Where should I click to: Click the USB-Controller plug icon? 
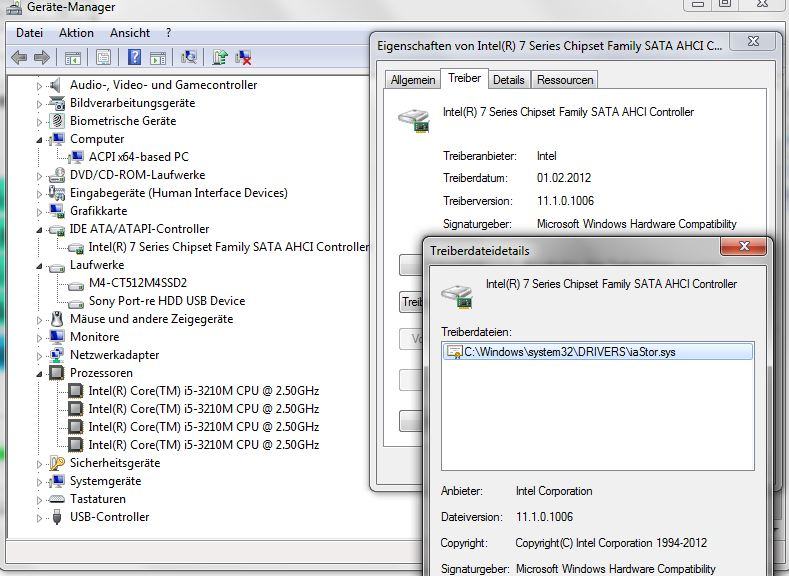(x=57, y=517)
